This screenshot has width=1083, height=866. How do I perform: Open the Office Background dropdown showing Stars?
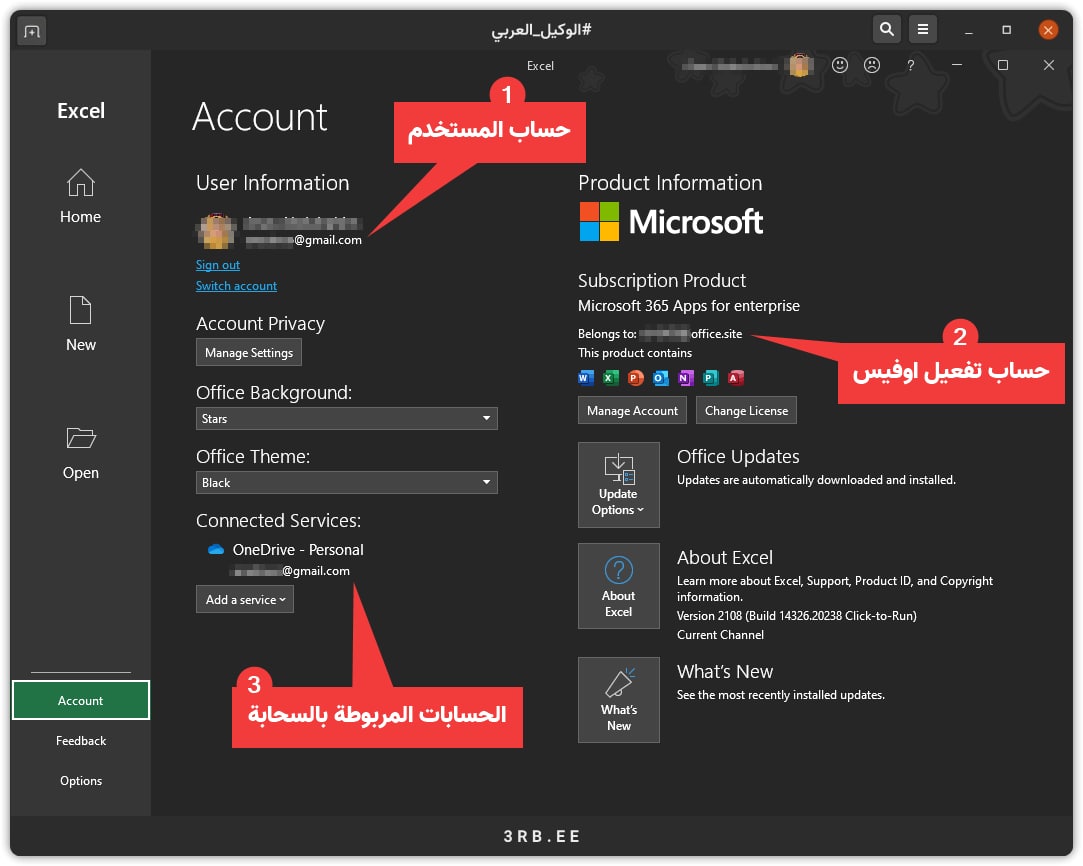click(x=347, y=418)
